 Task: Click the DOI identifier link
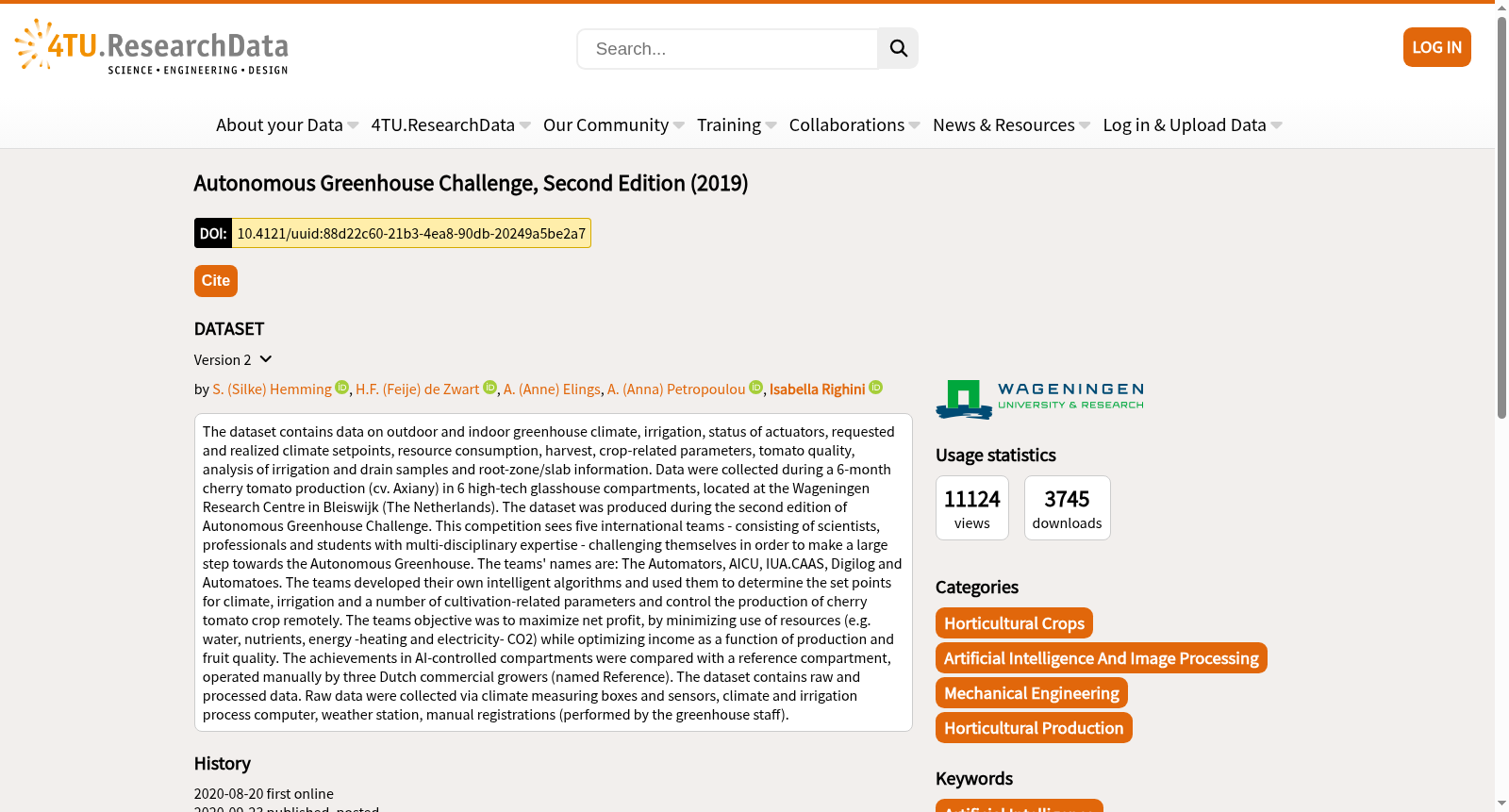(411, 233)
